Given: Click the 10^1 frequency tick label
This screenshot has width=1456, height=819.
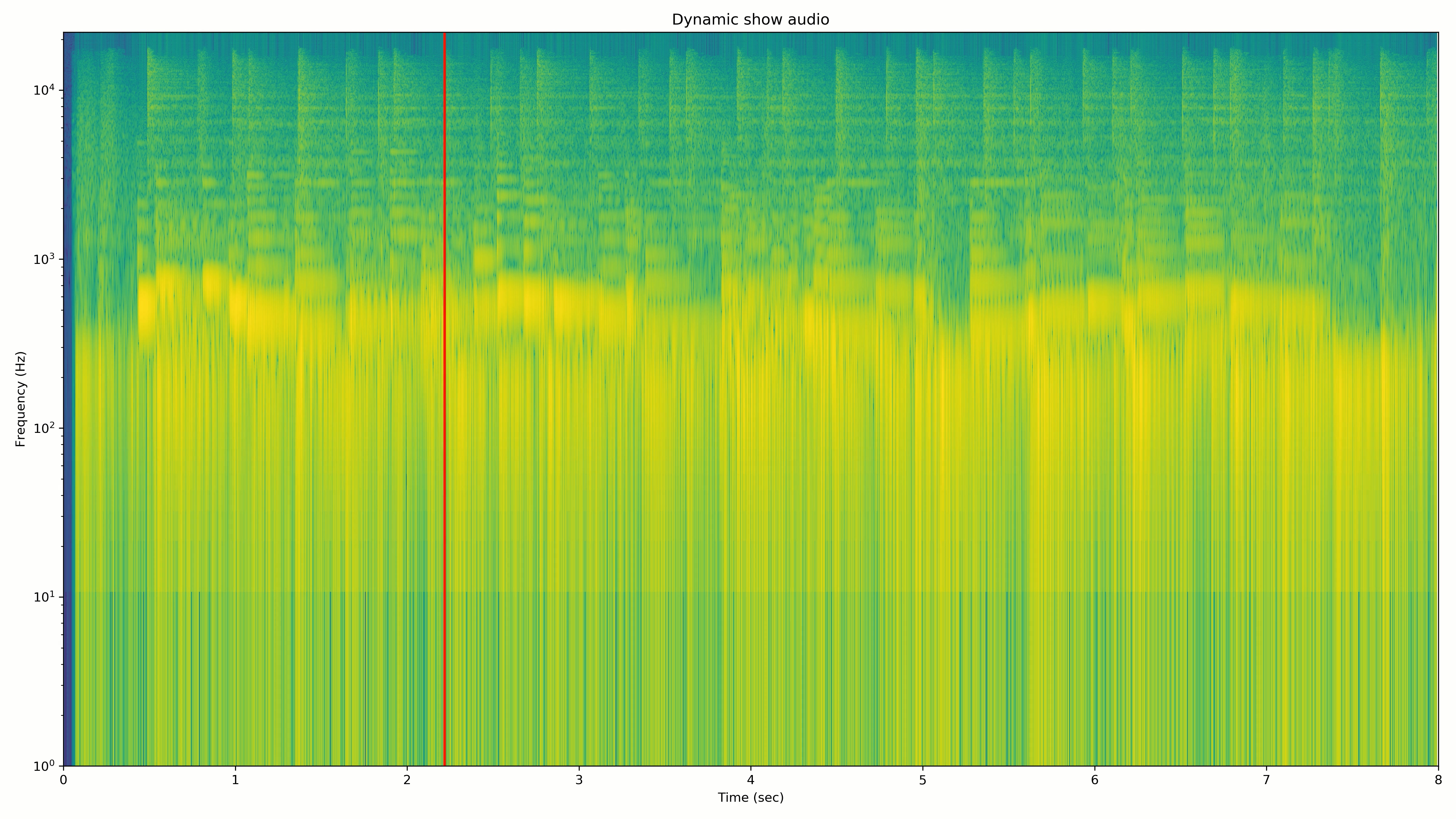Looking at the screenshot, I should click(44, 596).
